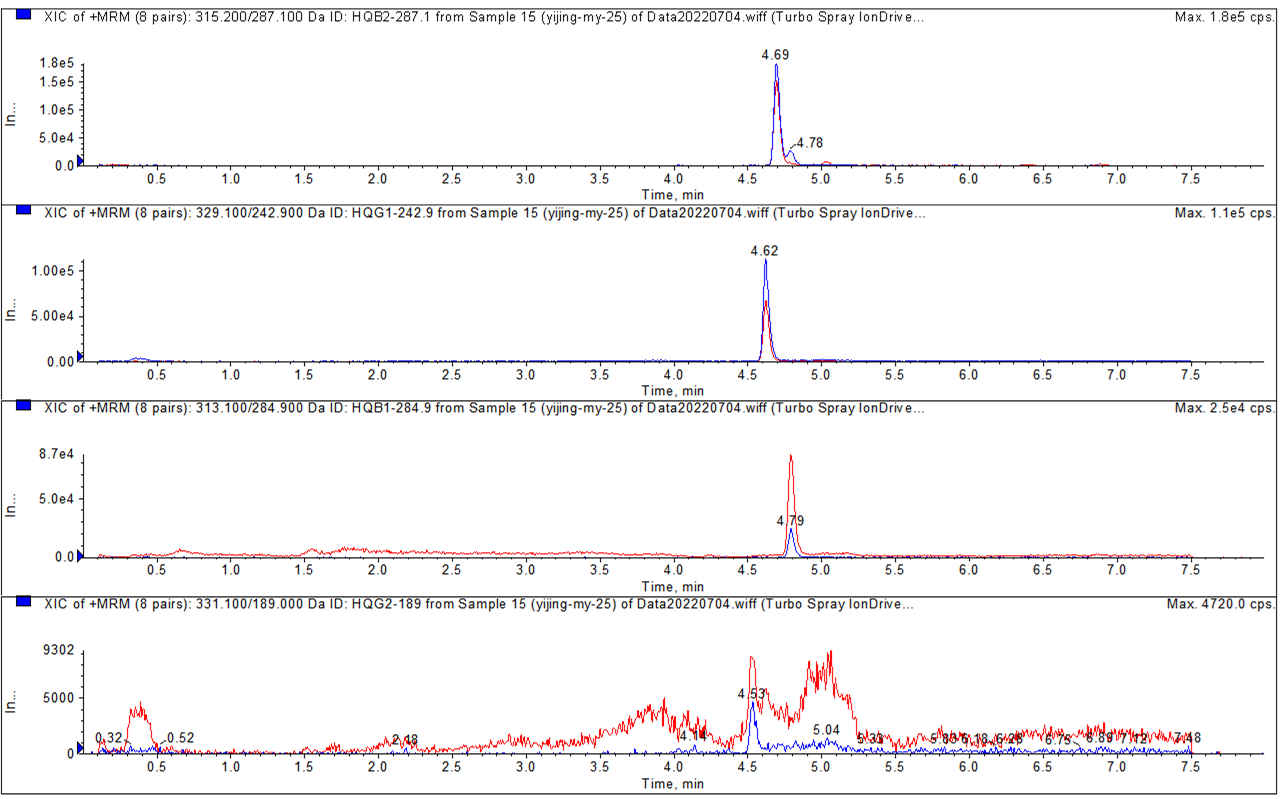This screenshot has height=799, width=1280.
Task: Click the blue threshold arrow in the HQB2-287.1 chromatogram
Action: [80, 161]
